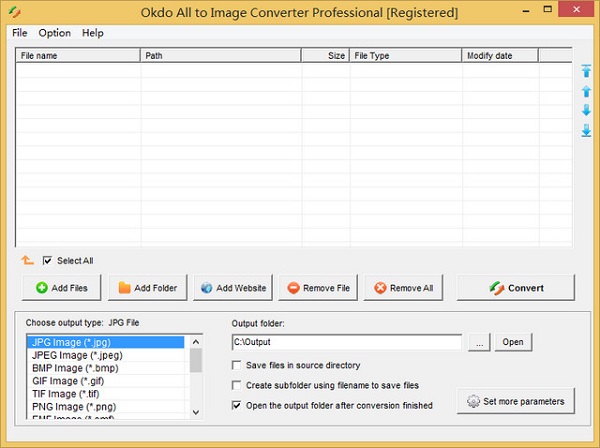
Task: Uncheck Open output folder after conversion
Action: [x=237, y=405]
